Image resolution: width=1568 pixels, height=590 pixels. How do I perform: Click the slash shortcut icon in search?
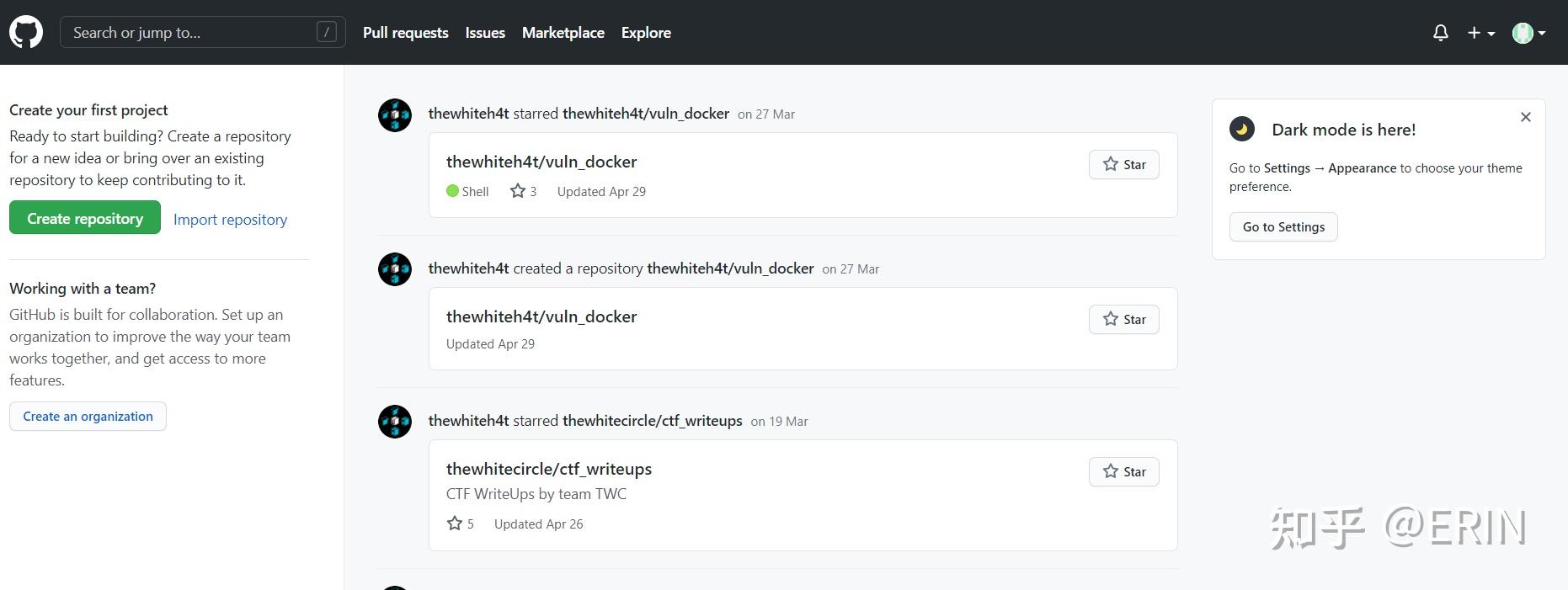click(x=326, y=32)
